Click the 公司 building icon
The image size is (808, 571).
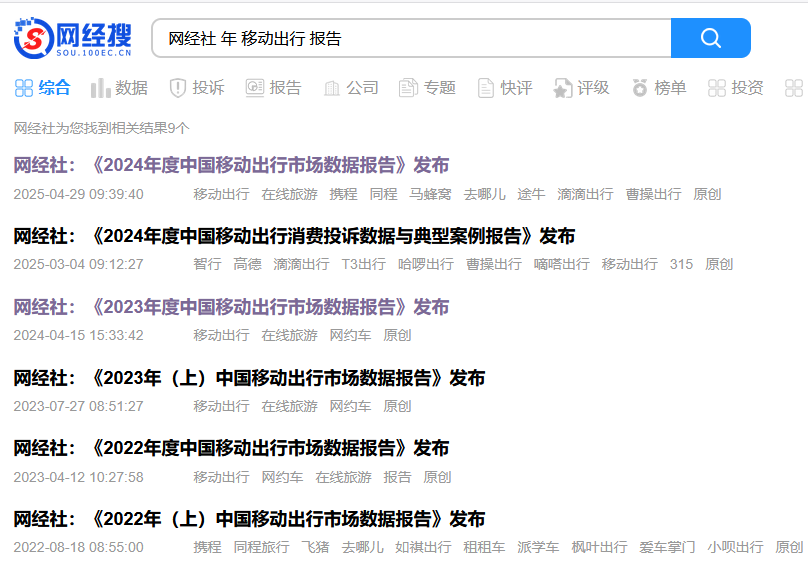pyautogui.click(x=332, y=89)
